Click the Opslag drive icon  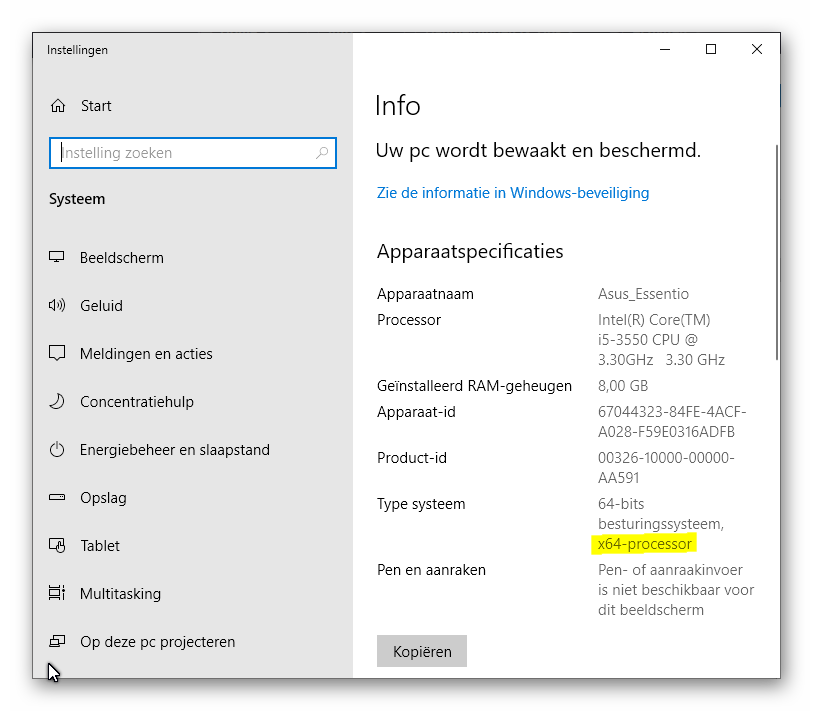57,497
